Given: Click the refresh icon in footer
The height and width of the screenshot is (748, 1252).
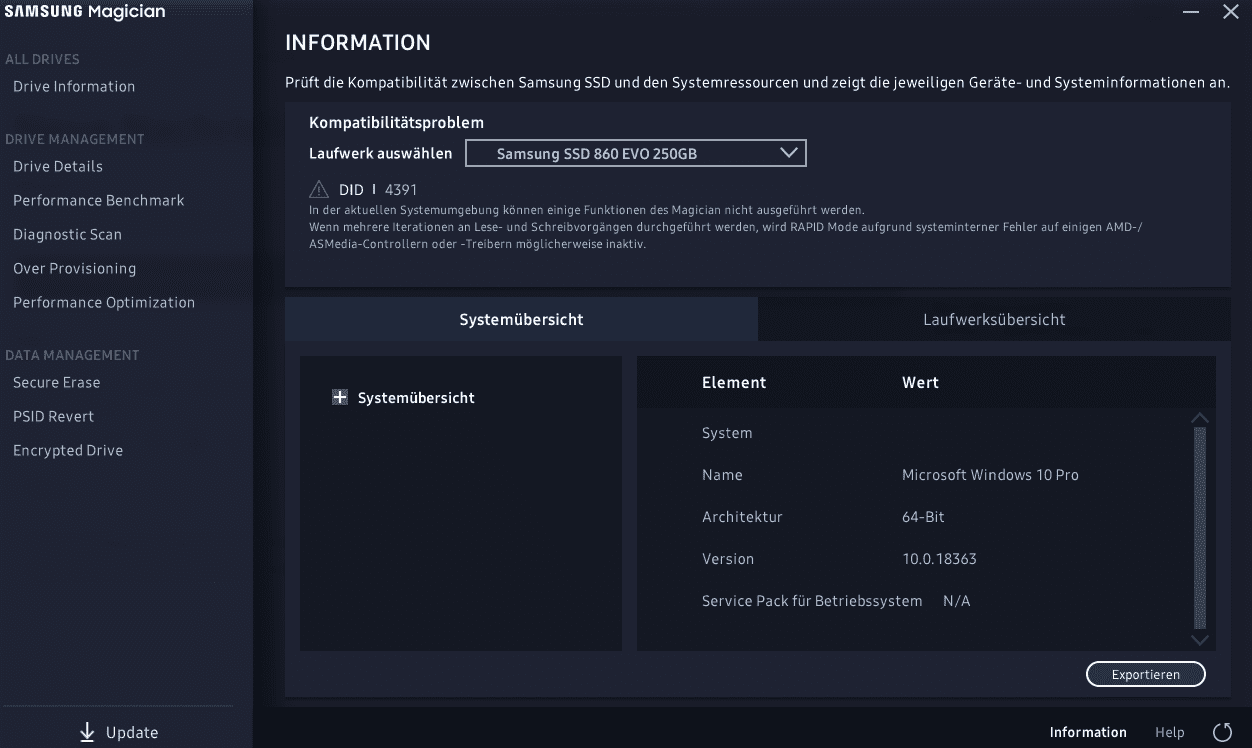Looking at the screenshot, I should 1222,733.
